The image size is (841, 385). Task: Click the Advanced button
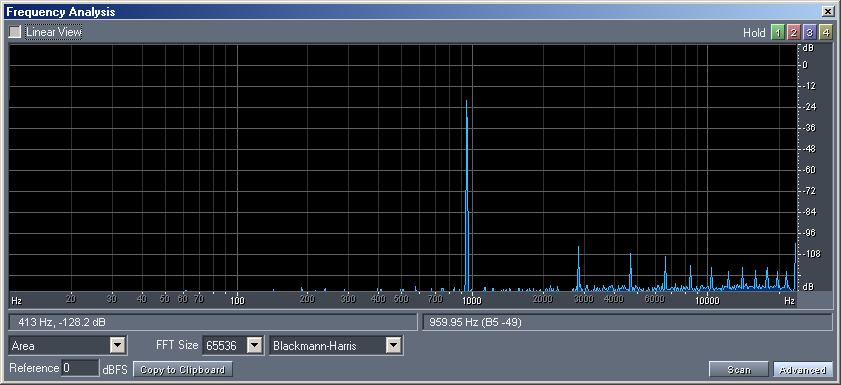click(x=802, y=369)
